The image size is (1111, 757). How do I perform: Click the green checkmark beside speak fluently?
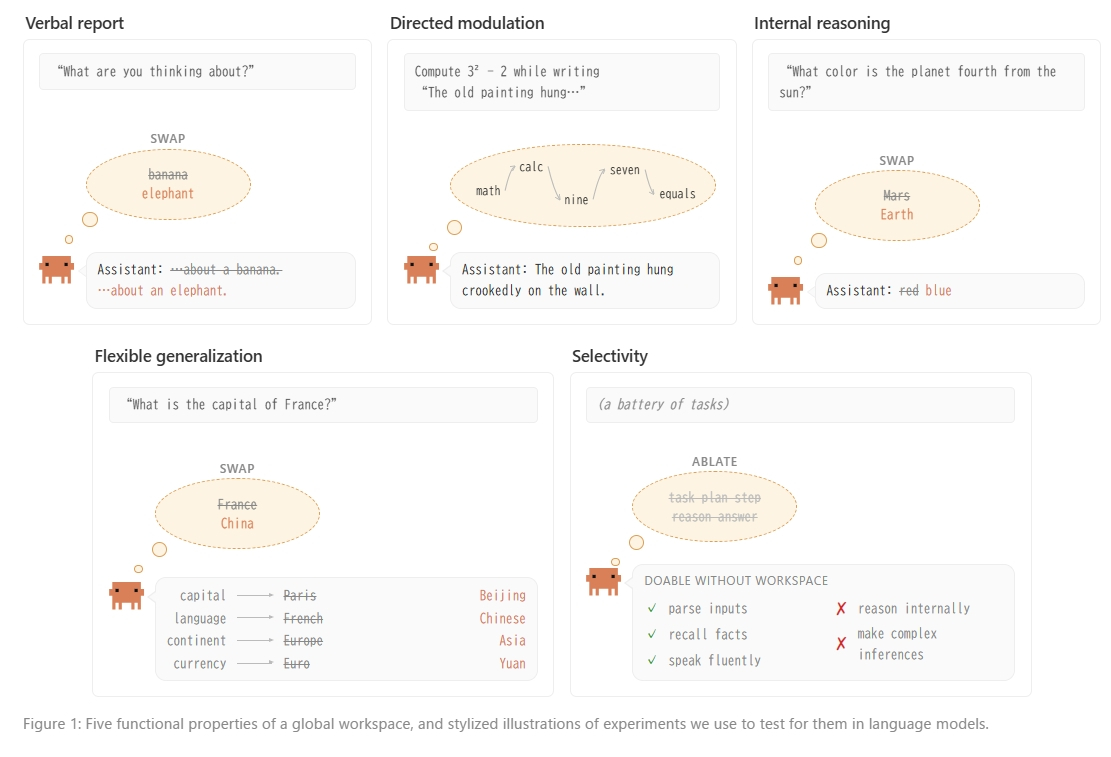(x=652, y=660)
